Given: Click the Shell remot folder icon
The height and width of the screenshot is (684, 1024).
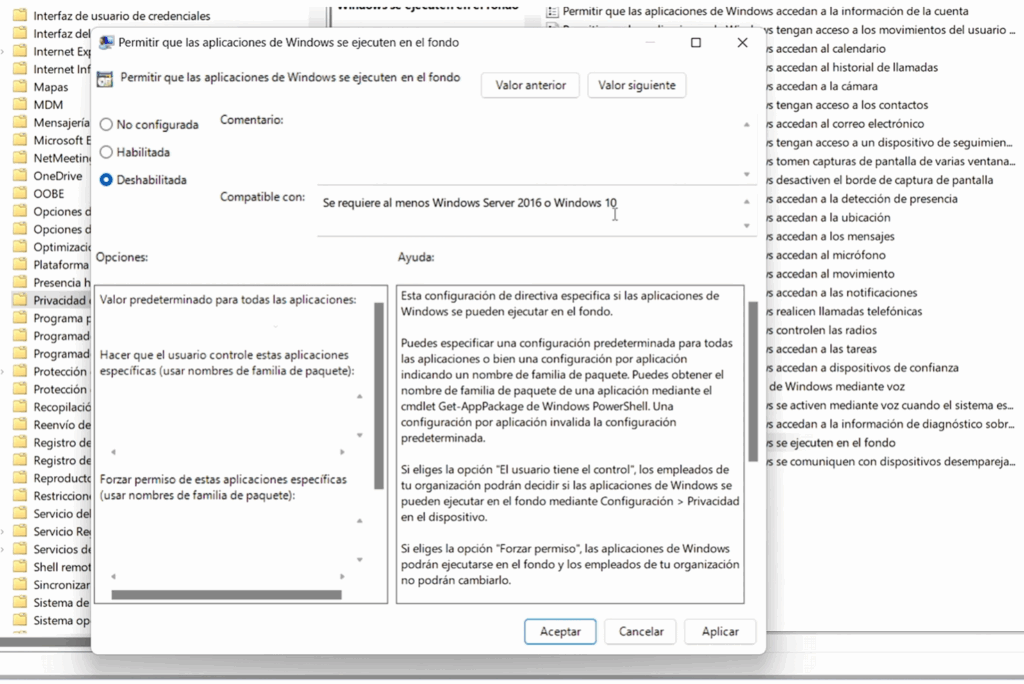Looking at the screenshot, I should tap(20, 566).
